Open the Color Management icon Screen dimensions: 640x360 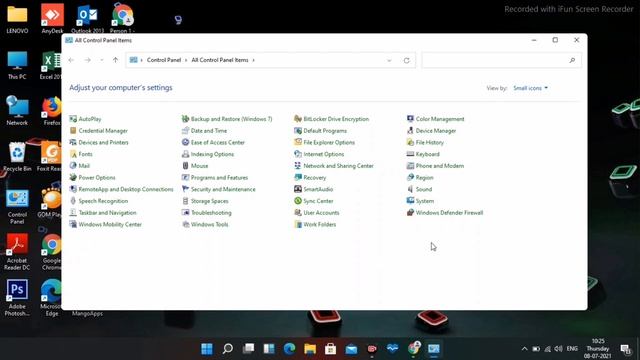[x=410, y=119]
